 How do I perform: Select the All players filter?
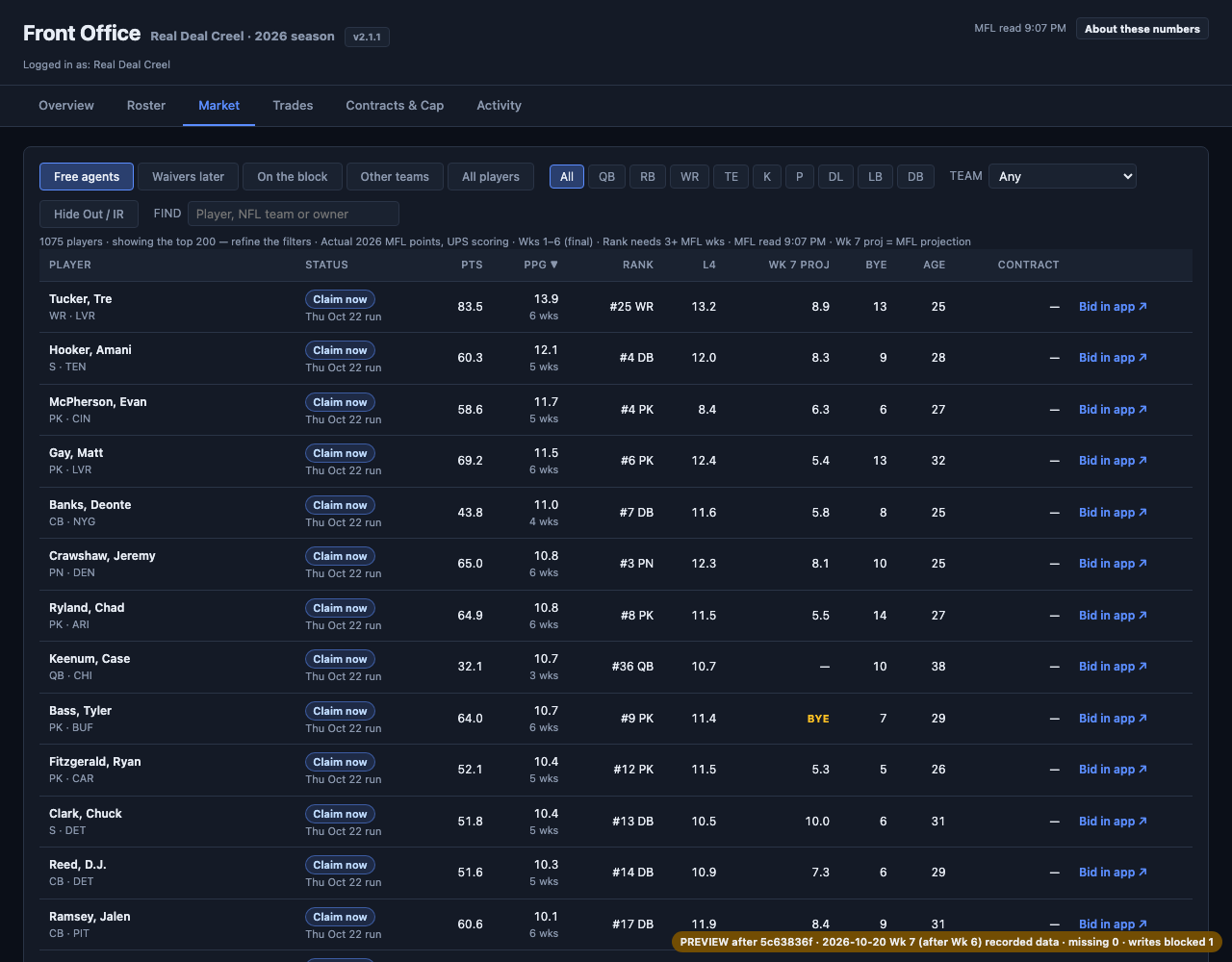491,177
